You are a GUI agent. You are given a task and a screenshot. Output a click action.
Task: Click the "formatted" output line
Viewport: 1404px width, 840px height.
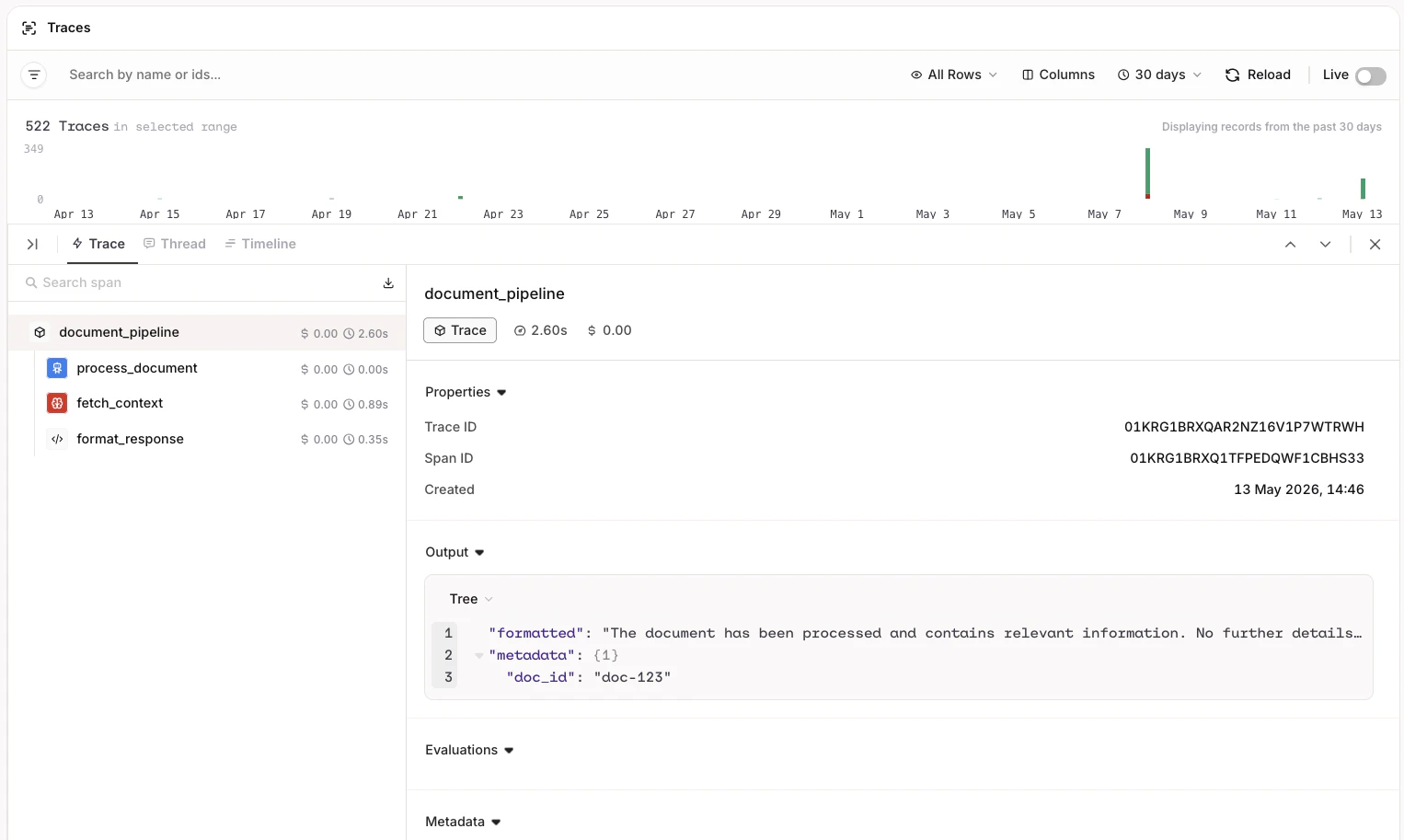click(x=925, y=633)
